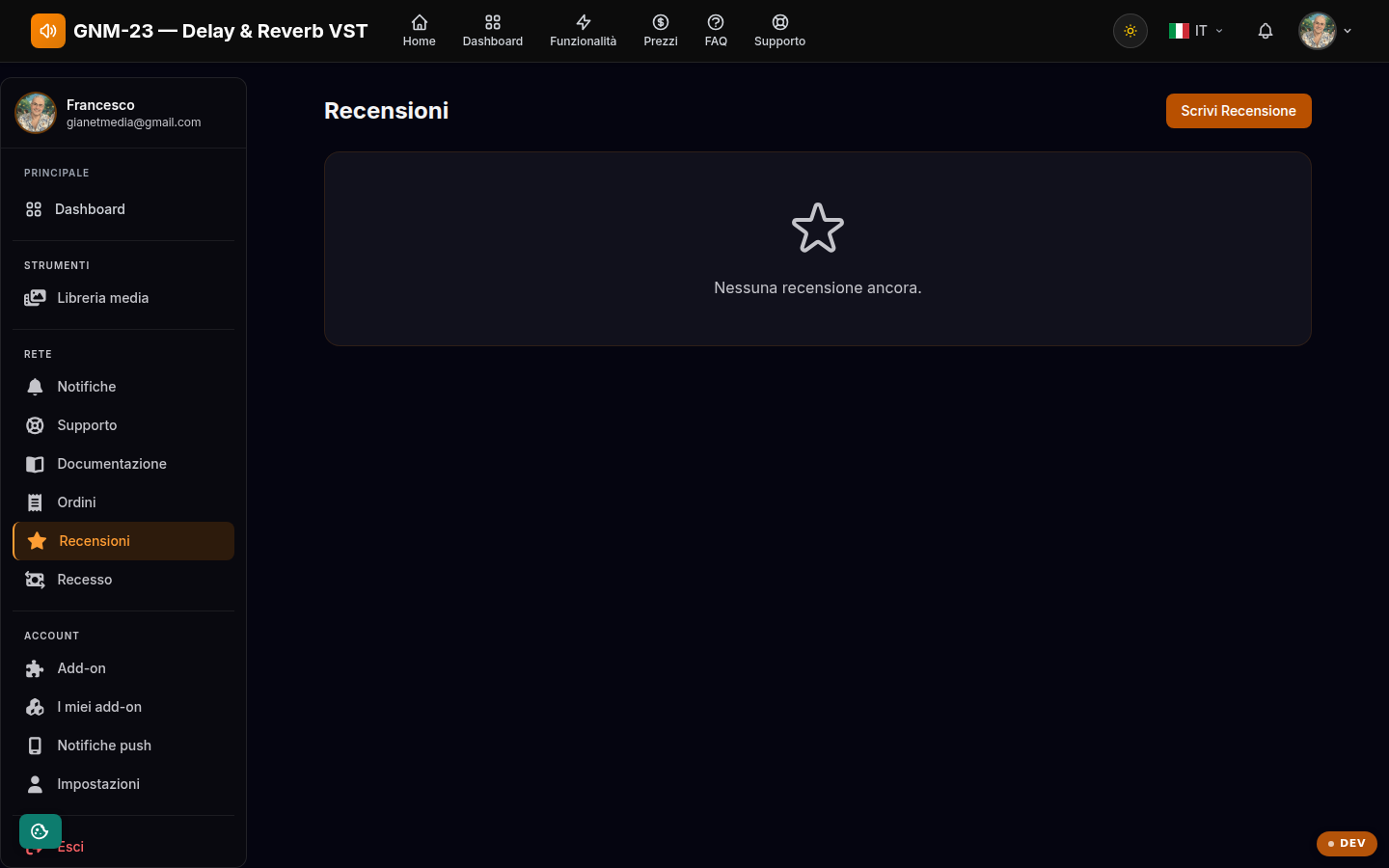Click the STRUMENTI section label
Screen dimensions: 1389x868
(57, 265)
